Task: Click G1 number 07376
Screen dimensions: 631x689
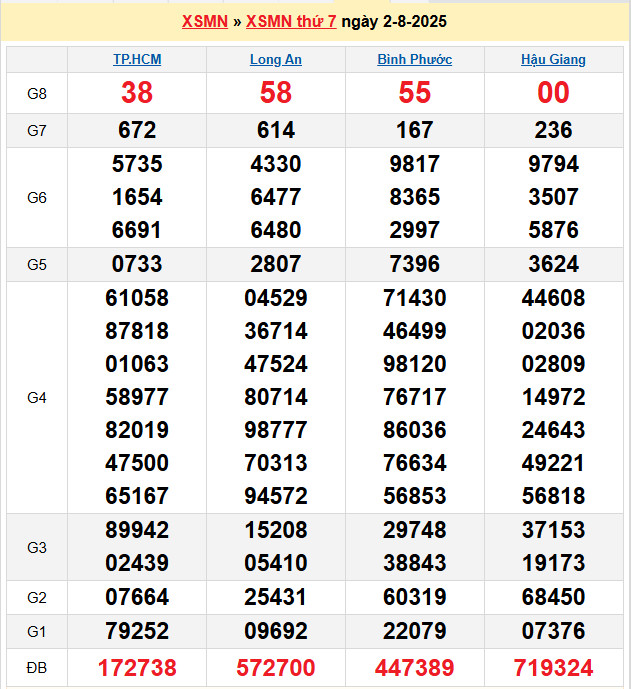Action: [553, 631]
